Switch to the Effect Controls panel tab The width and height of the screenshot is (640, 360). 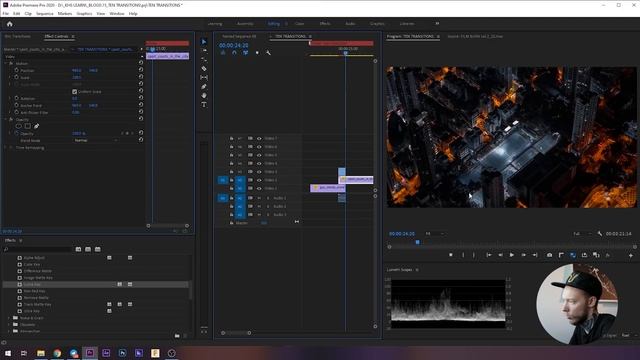click(56, 36)
